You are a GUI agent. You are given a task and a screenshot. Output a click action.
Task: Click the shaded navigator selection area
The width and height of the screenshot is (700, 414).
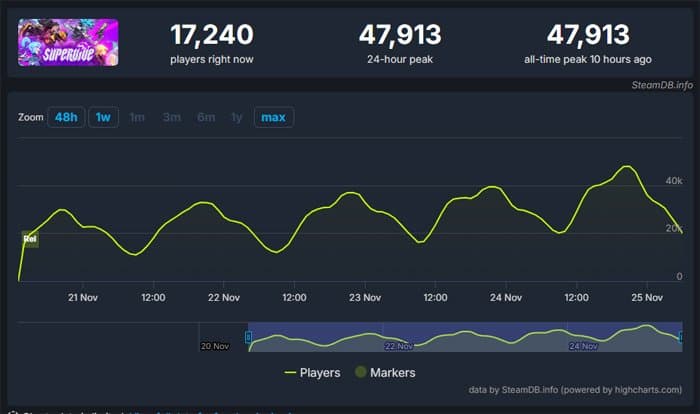(x=465, y=337)
